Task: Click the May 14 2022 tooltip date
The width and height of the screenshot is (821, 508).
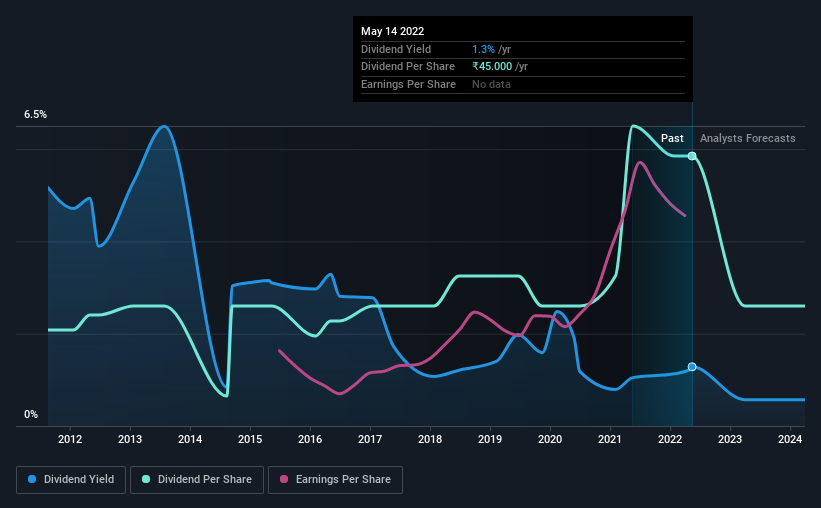Action: click(393, 31)
